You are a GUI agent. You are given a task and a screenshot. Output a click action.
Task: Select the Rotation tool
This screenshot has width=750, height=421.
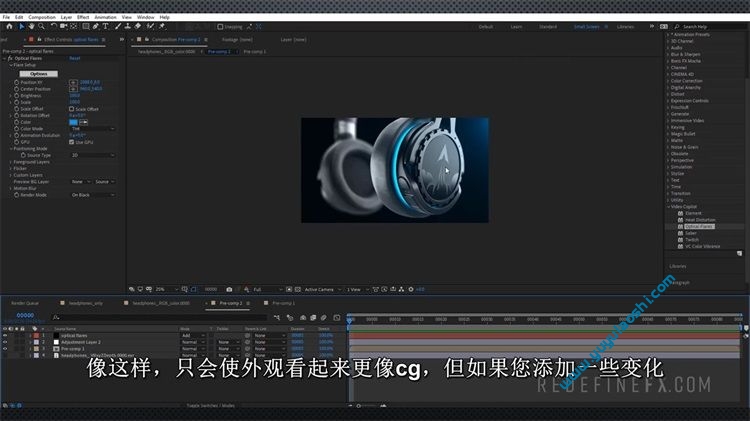54,27
